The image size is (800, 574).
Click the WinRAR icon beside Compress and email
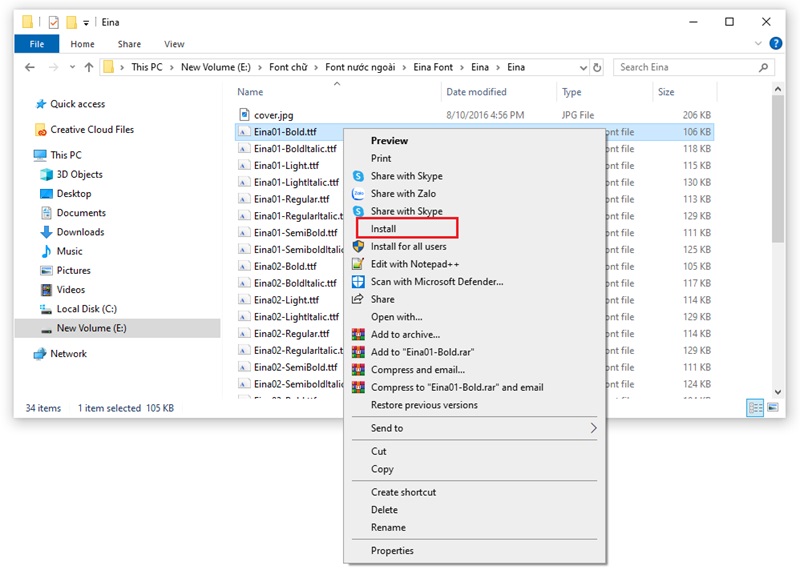pyautogui.click(x=358, y=369)
